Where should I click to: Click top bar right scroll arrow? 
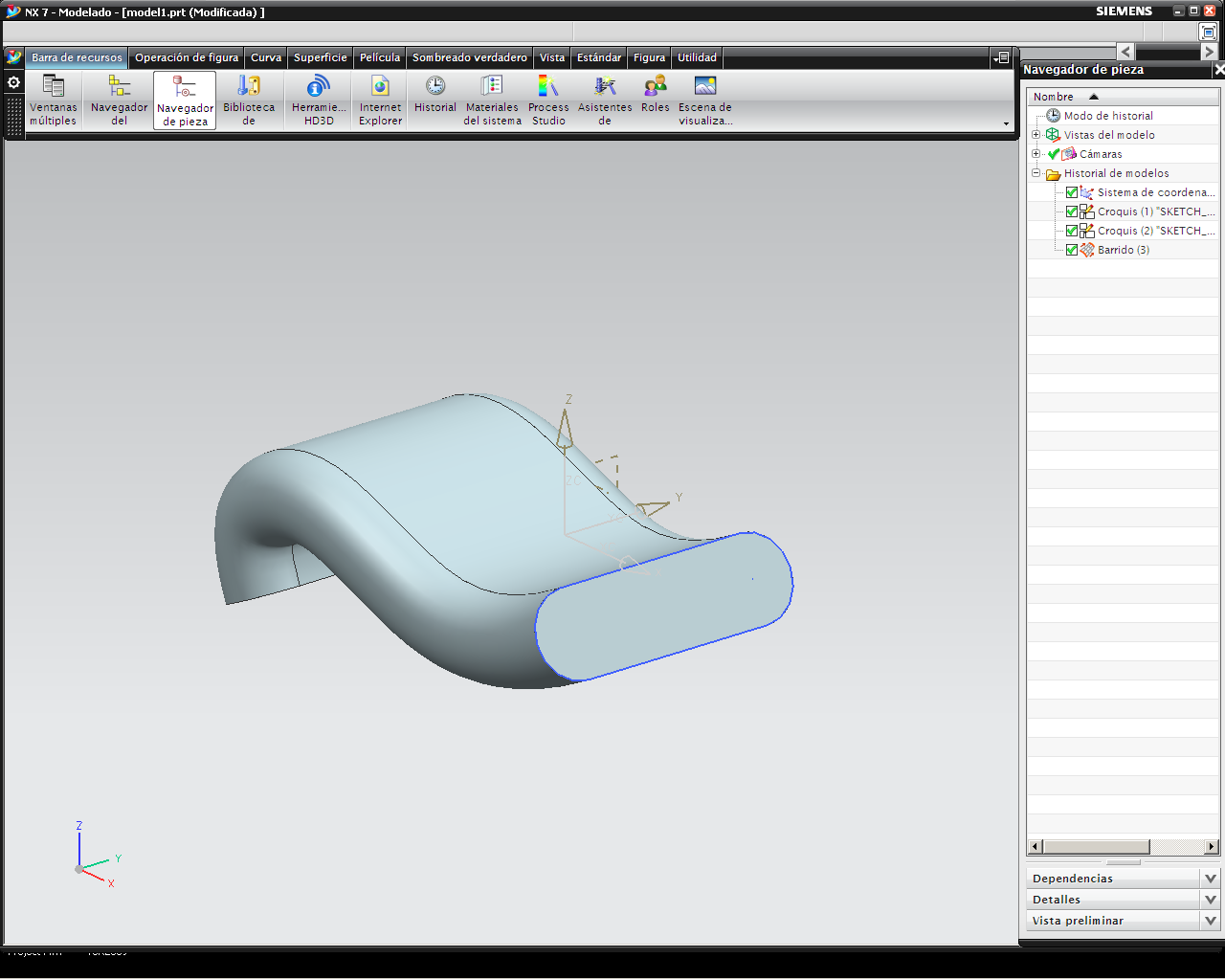pyautogui.click(x=1209, y=52)
